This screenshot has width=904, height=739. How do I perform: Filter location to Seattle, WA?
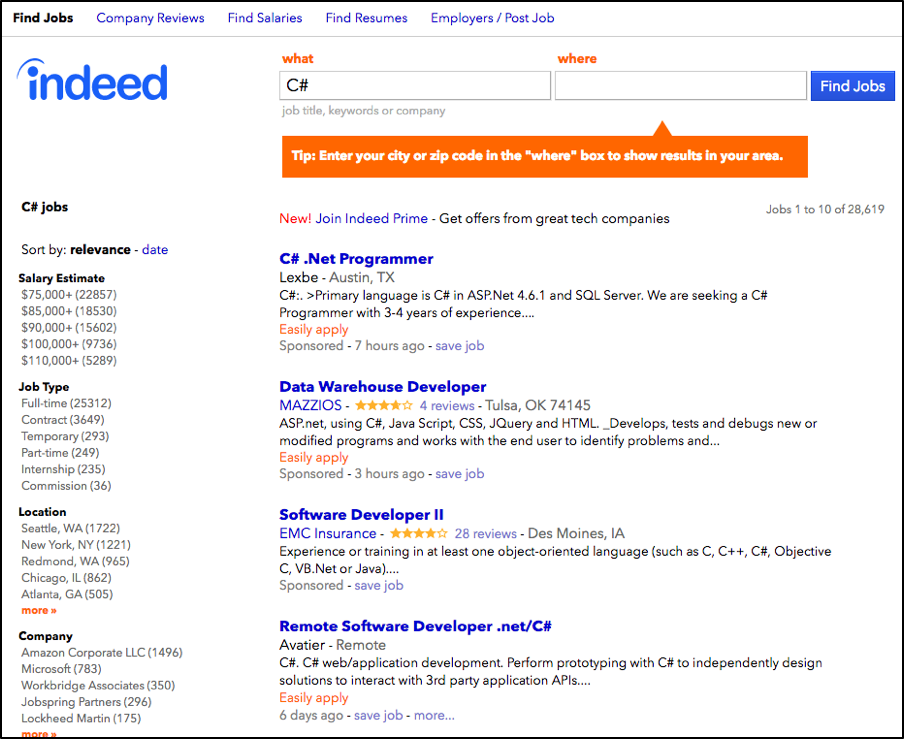click(70, 529)
